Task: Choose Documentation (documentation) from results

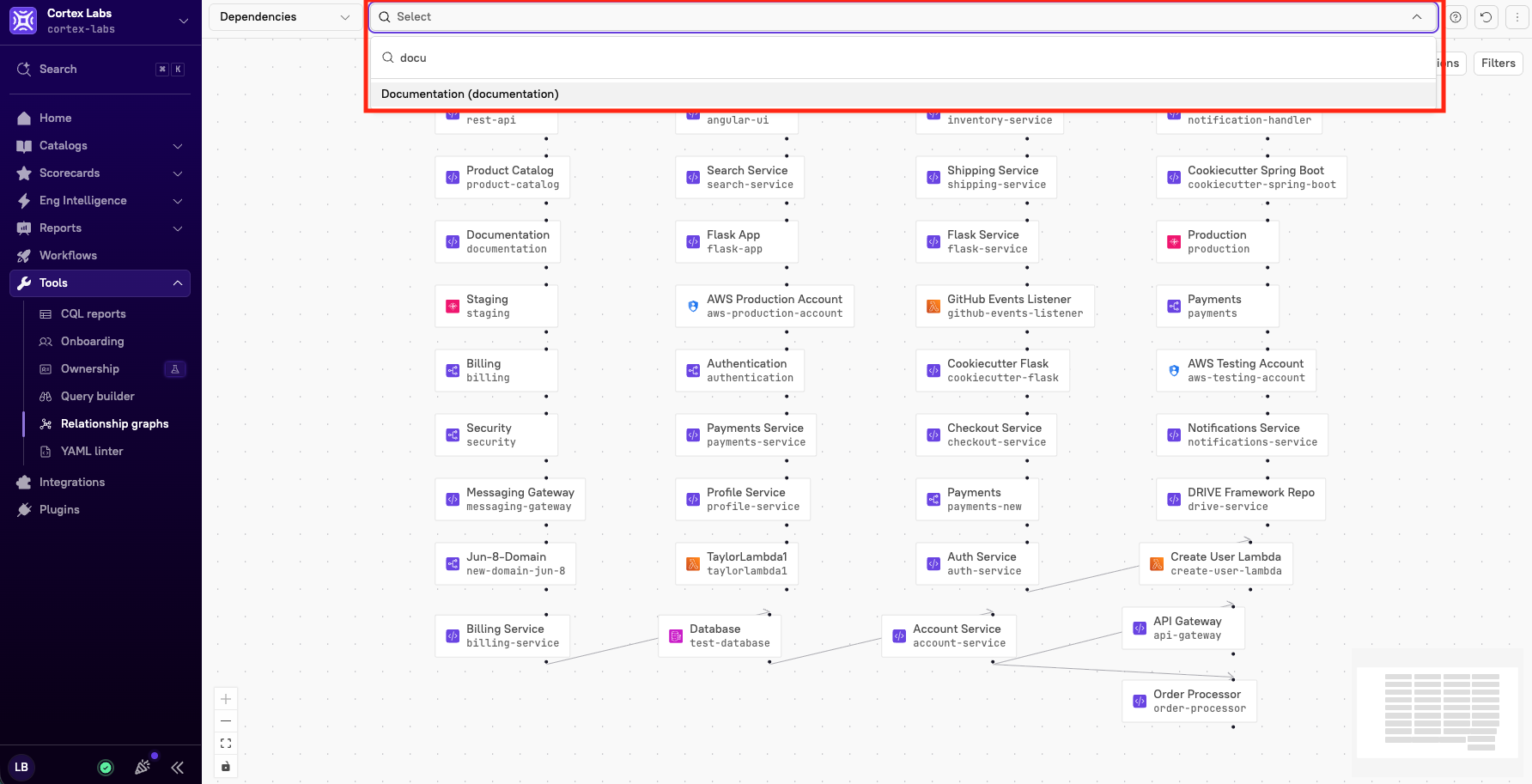Action: coord(903,94)
